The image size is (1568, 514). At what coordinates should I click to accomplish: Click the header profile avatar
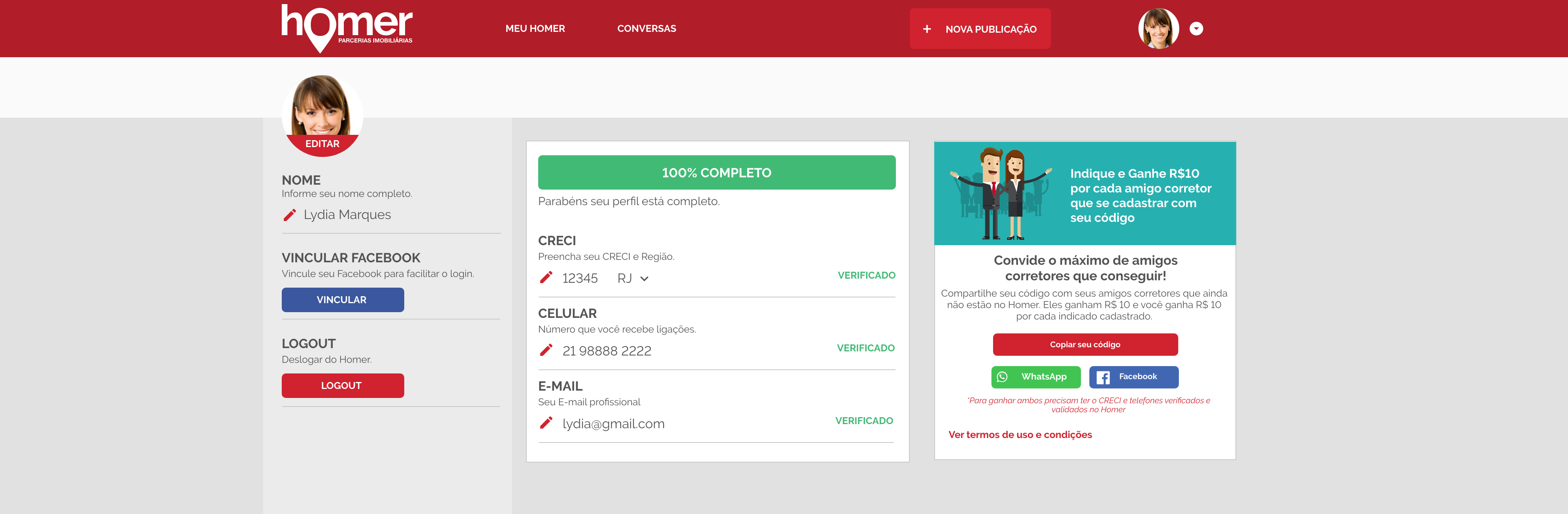tap(1158, 29)
